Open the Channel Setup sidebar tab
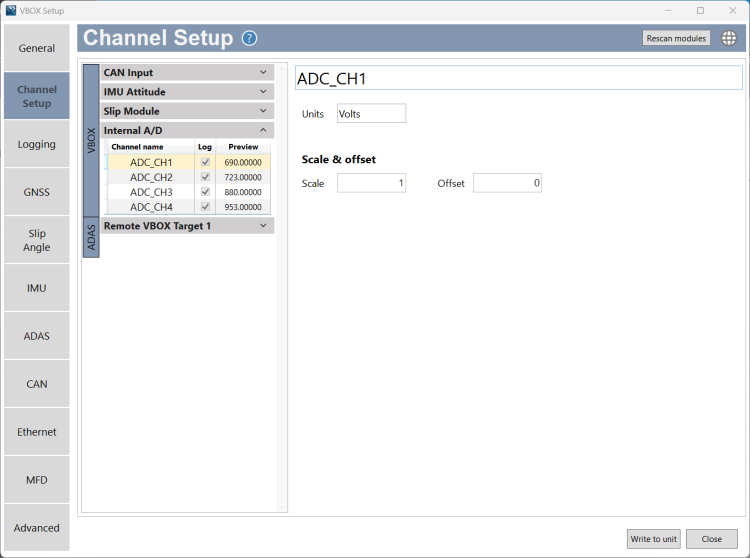Screen dimensions: 750x558 pos(37,96)
